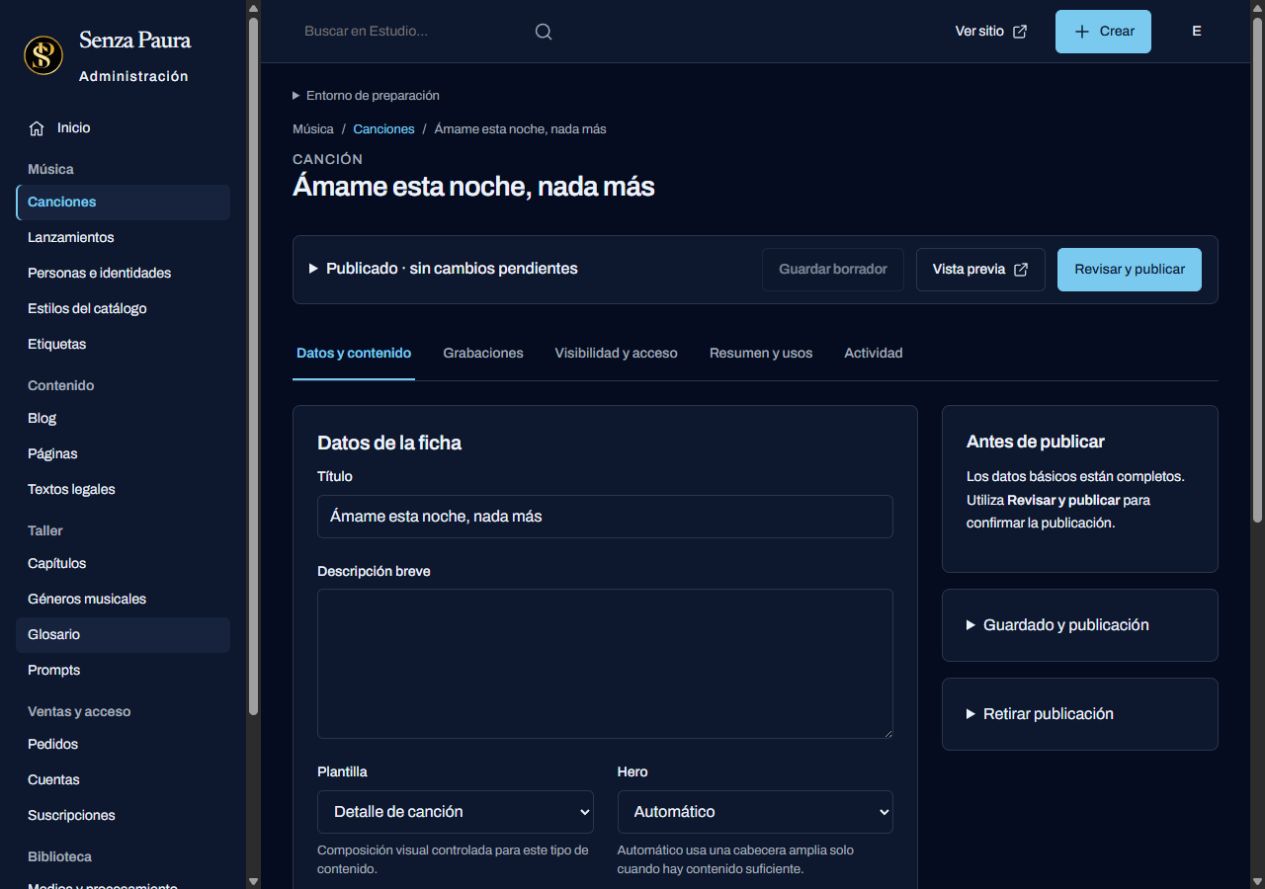Open the Plantilla dropdown
The width and height of the screenshot is (1265, 889).
coord(455,812)
